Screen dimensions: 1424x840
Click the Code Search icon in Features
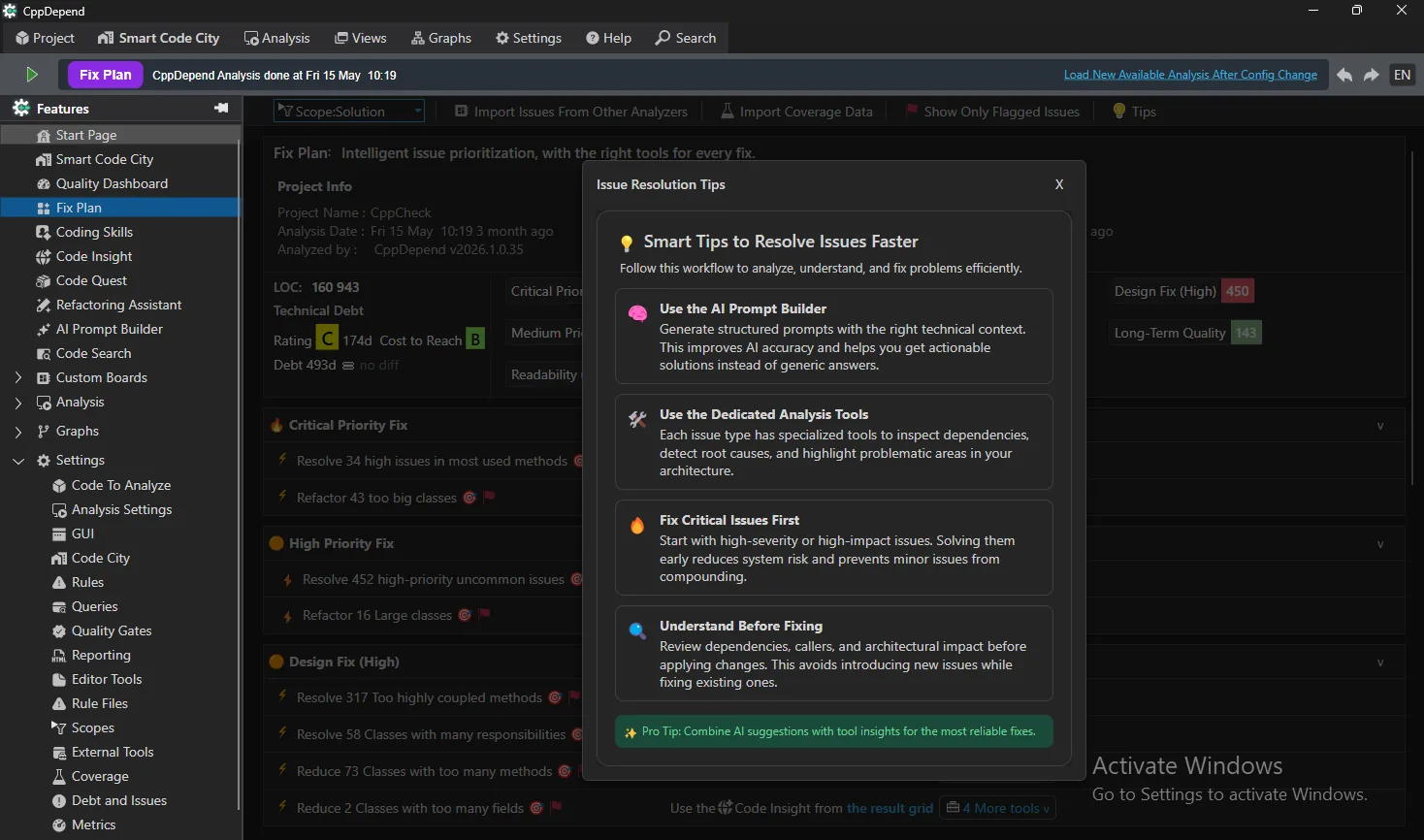tap(44, 353)
